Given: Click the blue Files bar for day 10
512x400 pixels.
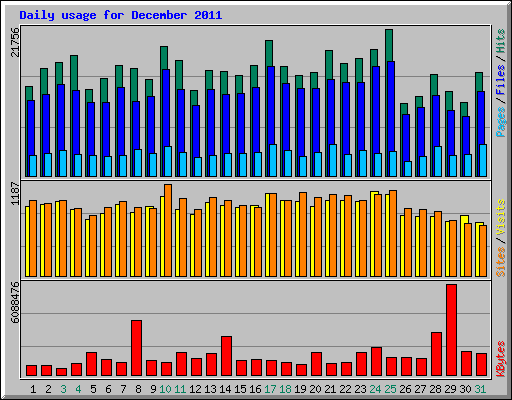Looking at the screenshot, I should pos(166,107).
